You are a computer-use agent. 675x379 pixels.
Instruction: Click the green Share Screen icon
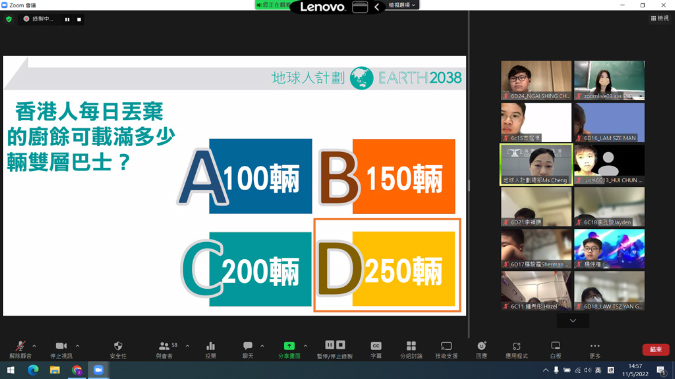(x=289, y=349)
